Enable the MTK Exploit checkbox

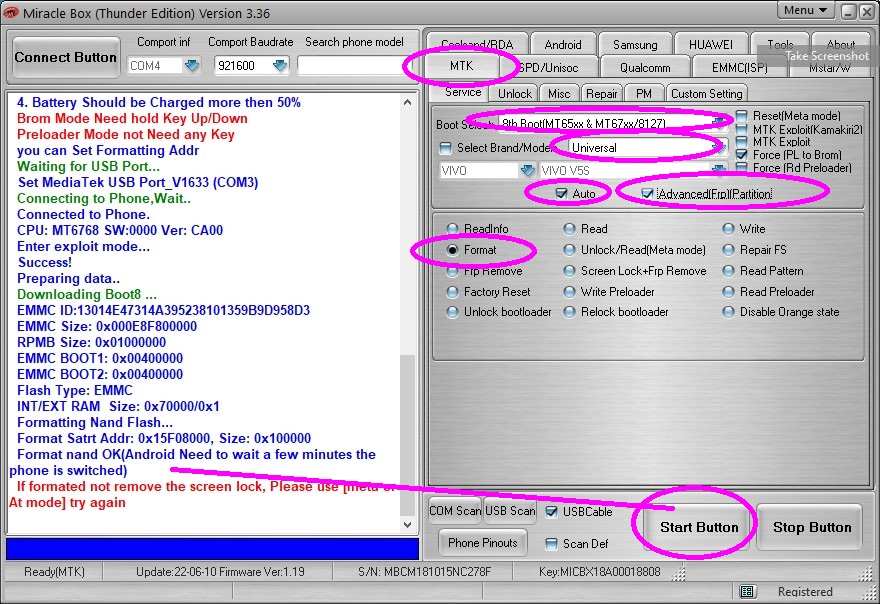(x=741, y=141)
